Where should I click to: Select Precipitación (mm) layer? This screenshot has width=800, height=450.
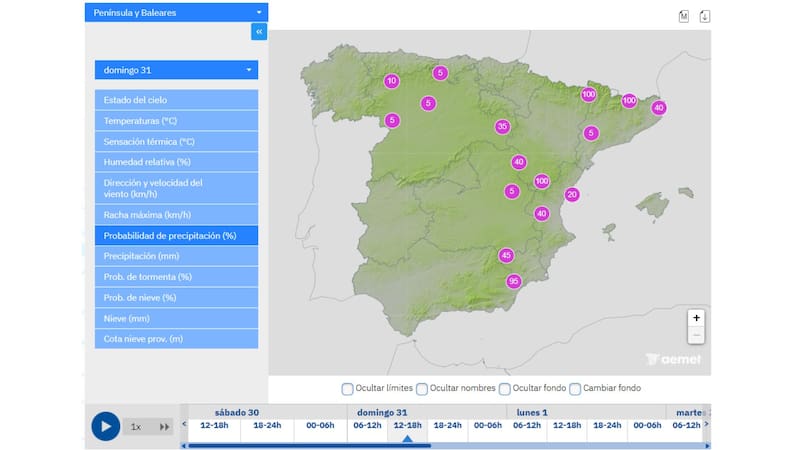click(x=177, y=256)
